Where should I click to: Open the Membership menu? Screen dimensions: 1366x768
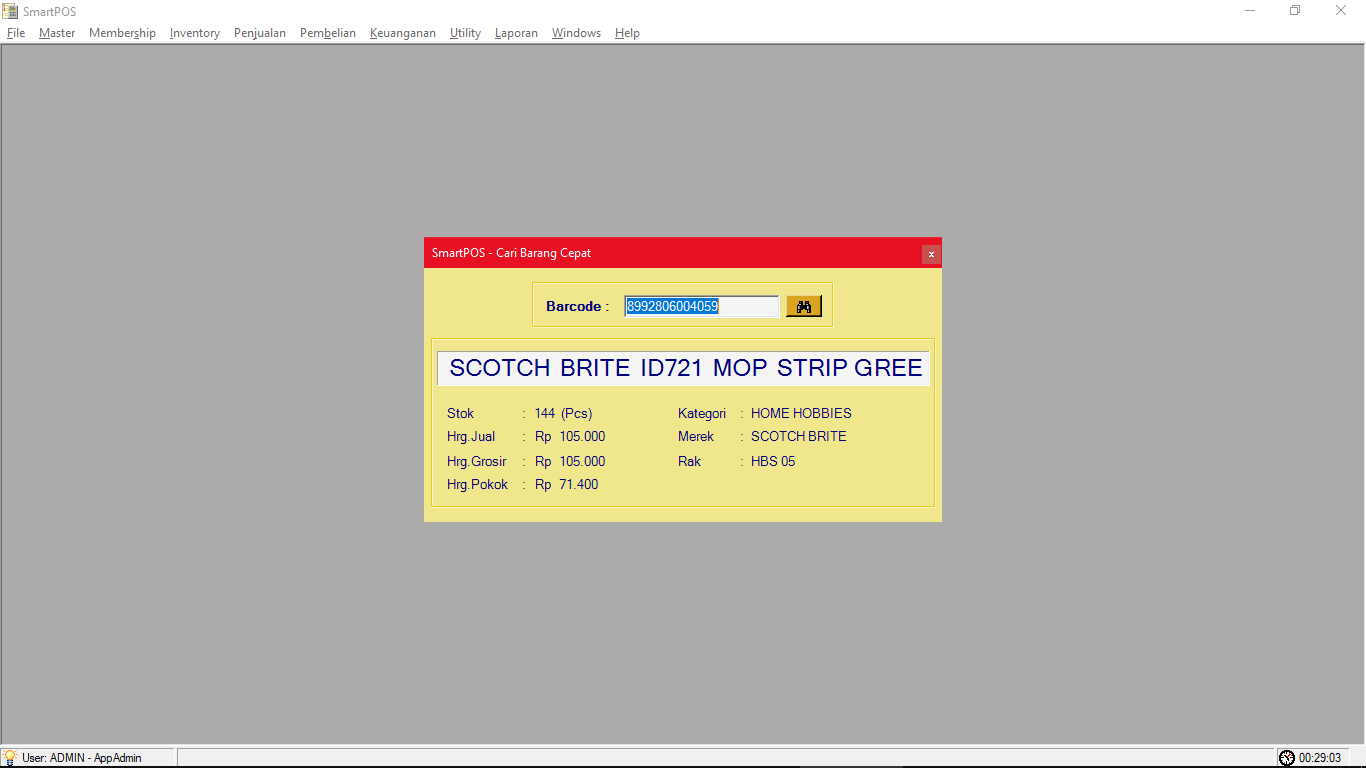click(122, 33)
